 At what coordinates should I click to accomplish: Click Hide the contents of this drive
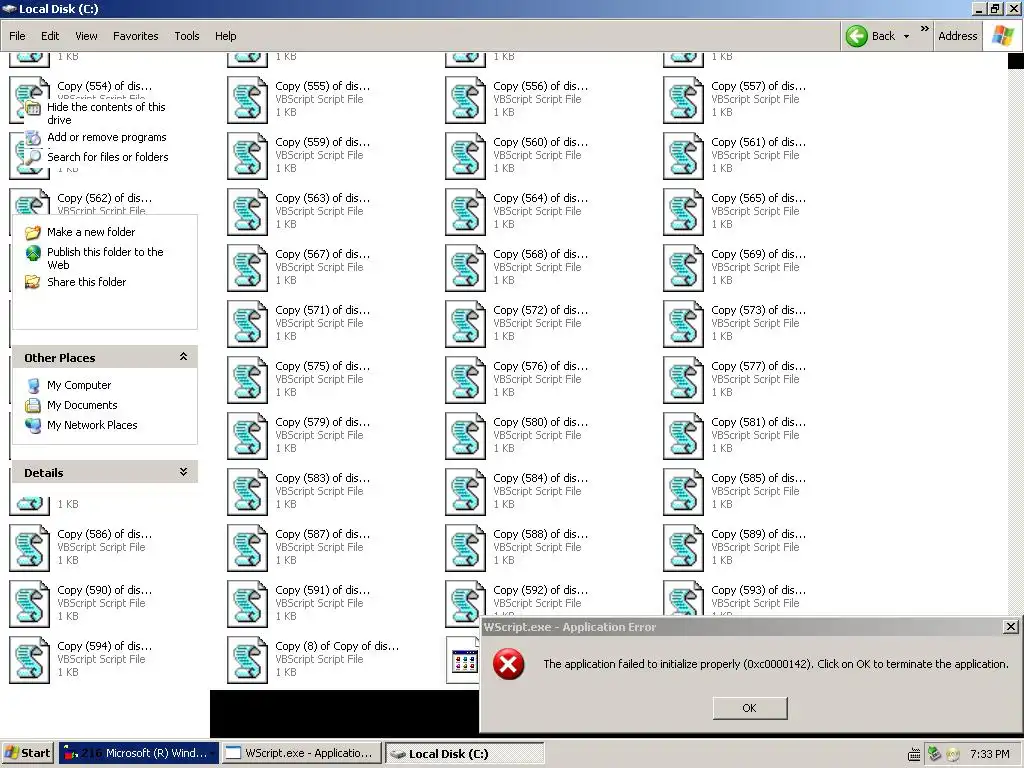(x=106, y=113)
